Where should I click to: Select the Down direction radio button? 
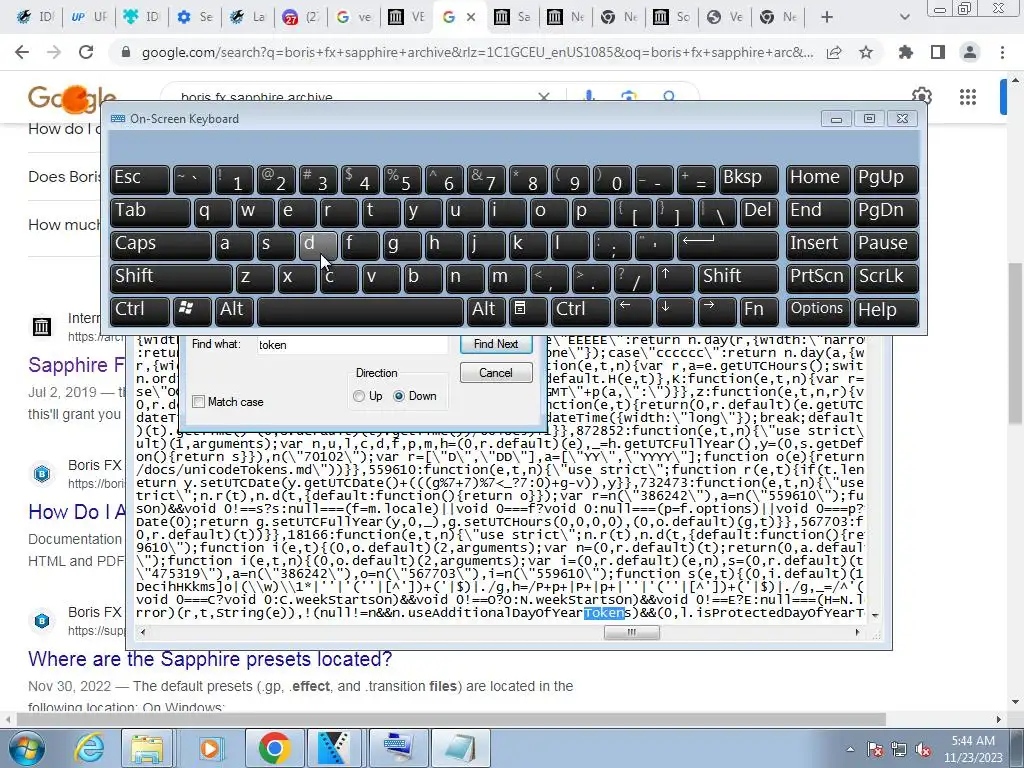(x=398, y=396)
